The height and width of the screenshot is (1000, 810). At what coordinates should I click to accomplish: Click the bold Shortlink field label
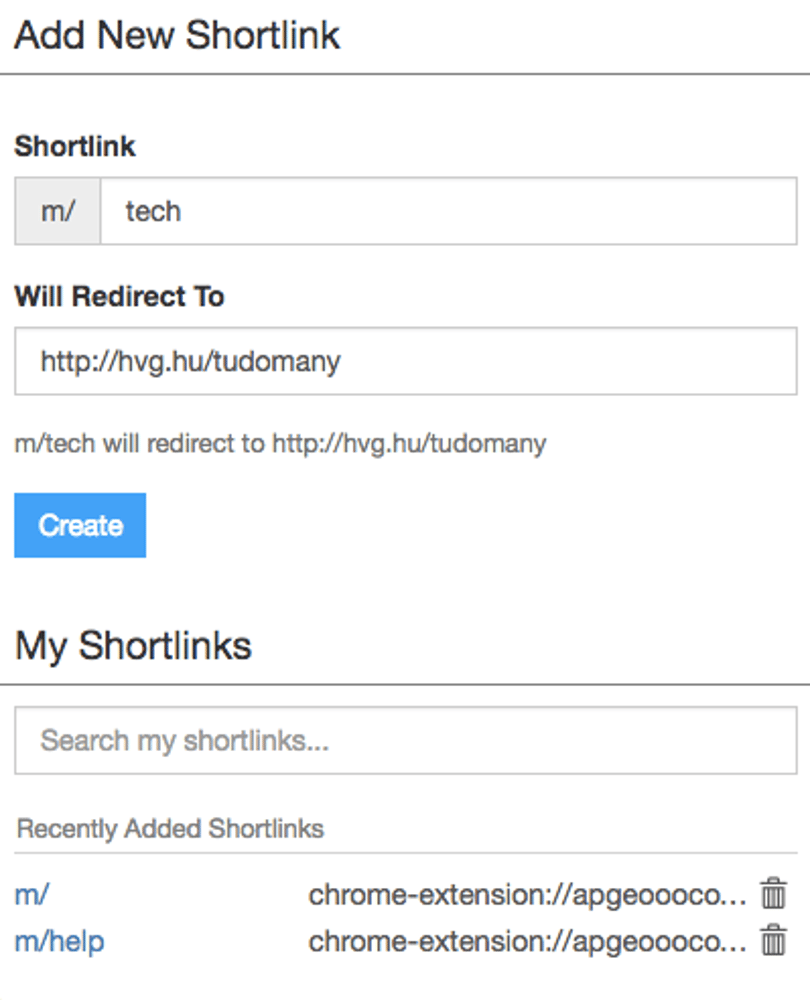[x=75, y=146]
